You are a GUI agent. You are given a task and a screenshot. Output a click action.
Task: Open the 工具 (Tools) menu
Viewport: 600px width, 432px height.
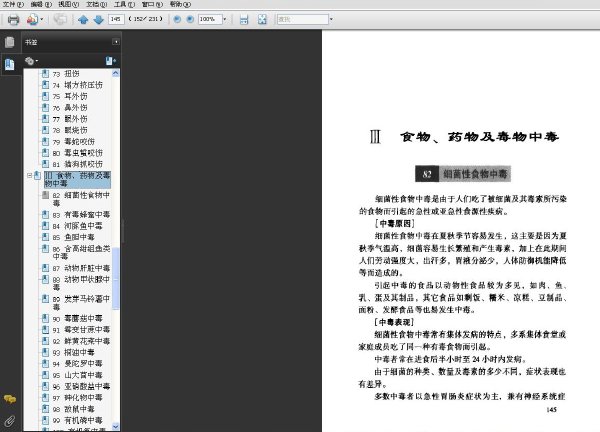tap(124, 4)
